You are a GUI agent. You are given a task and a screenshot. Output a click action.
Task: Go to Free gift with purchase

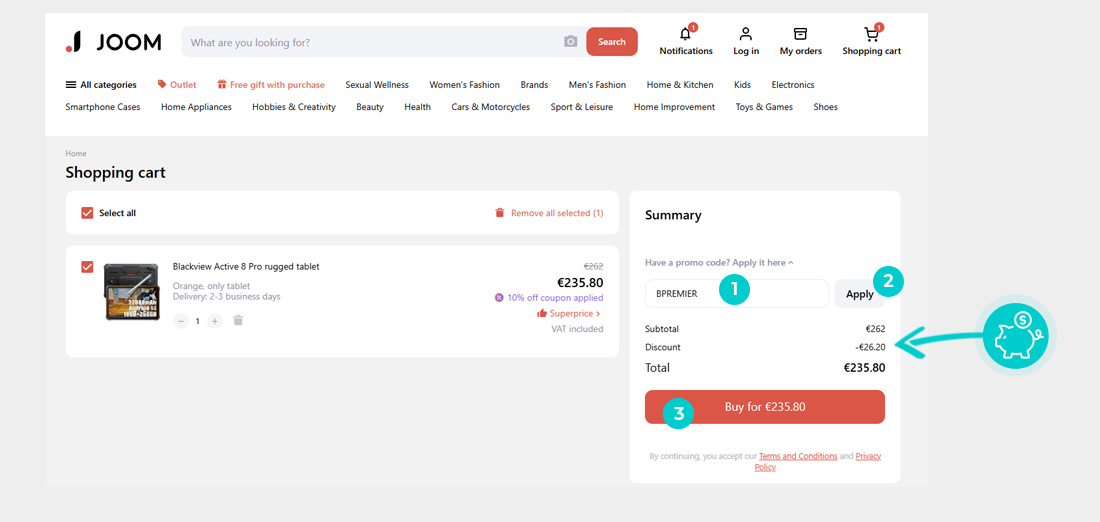point(271,85)
